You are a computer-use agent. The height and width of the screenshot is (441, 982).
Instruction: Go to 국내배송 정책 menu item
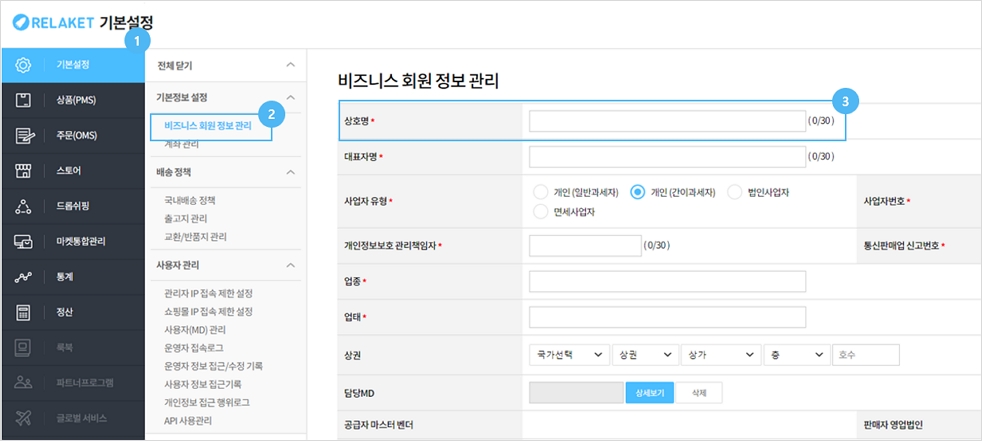tap(190, 201)
